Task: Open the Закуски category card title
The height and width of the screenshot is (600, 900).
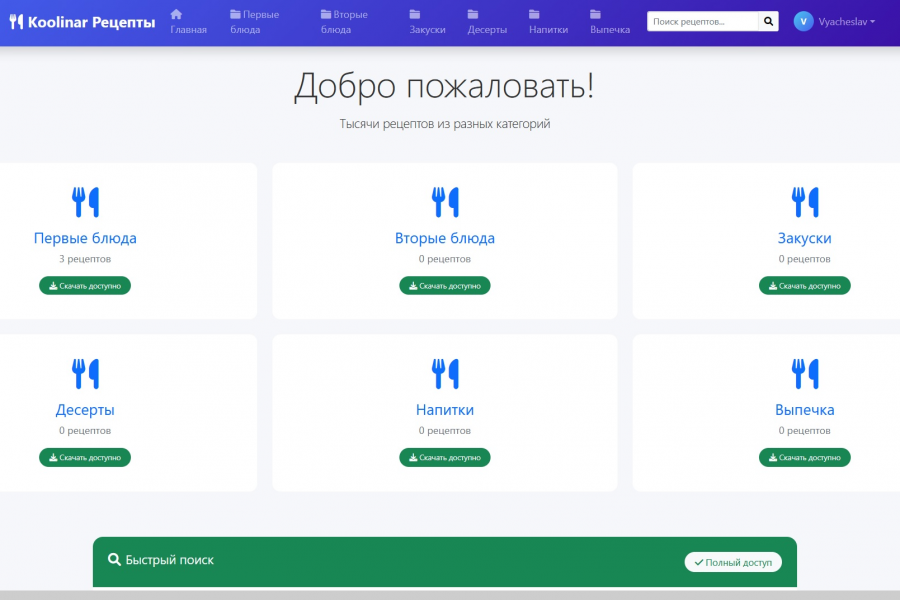Action: pyautogui.click(x=805, y=238)
